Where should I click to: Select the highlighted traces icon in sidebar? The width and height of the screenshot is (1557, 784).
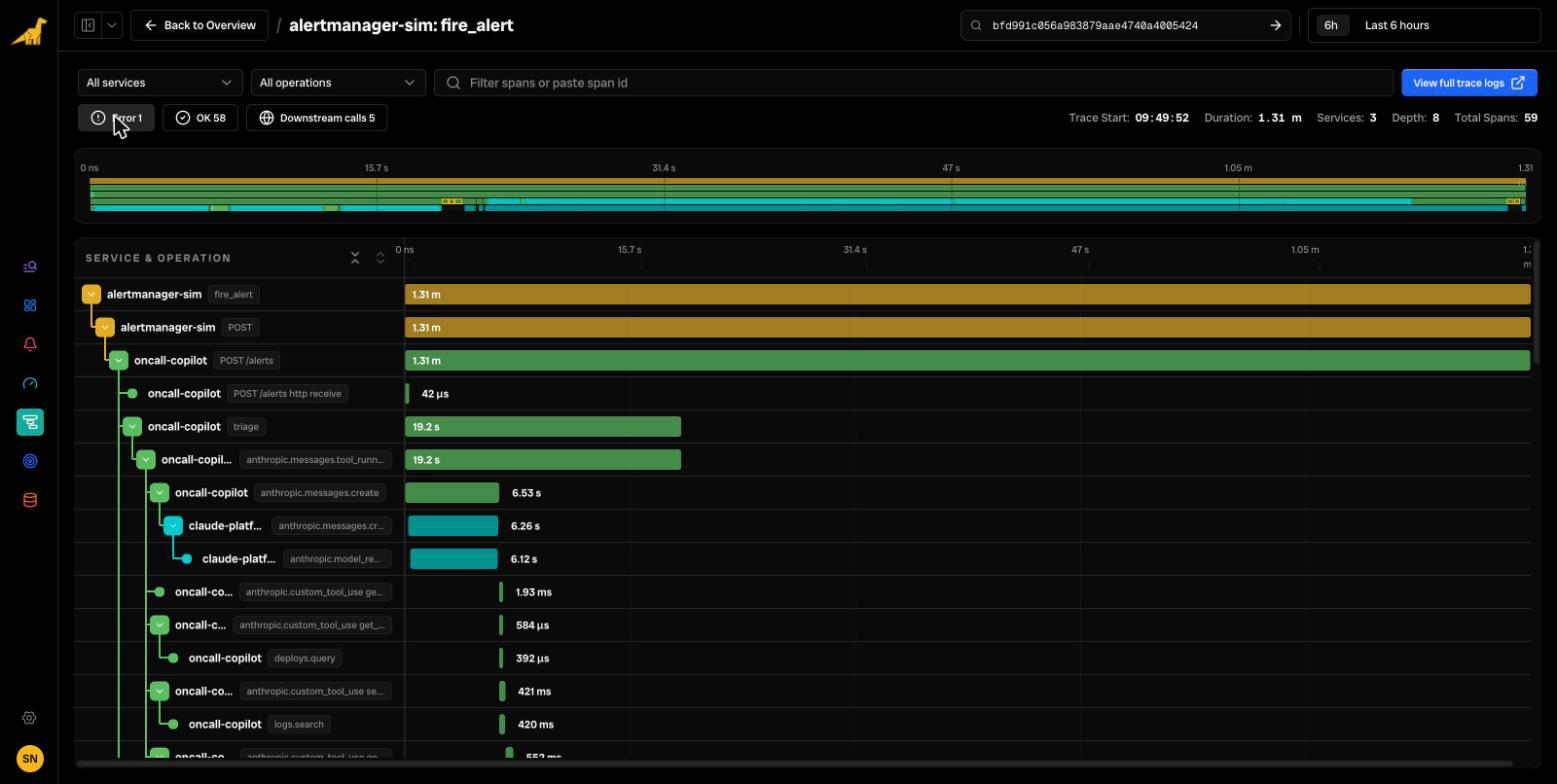pyautogui.click(x=30, y=422)
